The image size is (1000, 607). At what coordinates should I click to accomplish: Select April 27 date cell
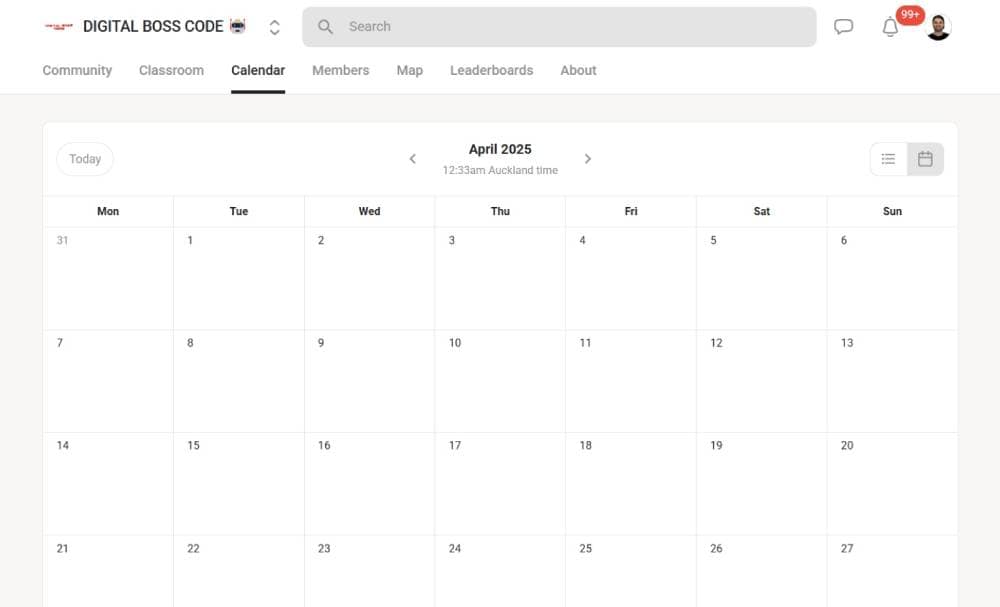point(892,571)
